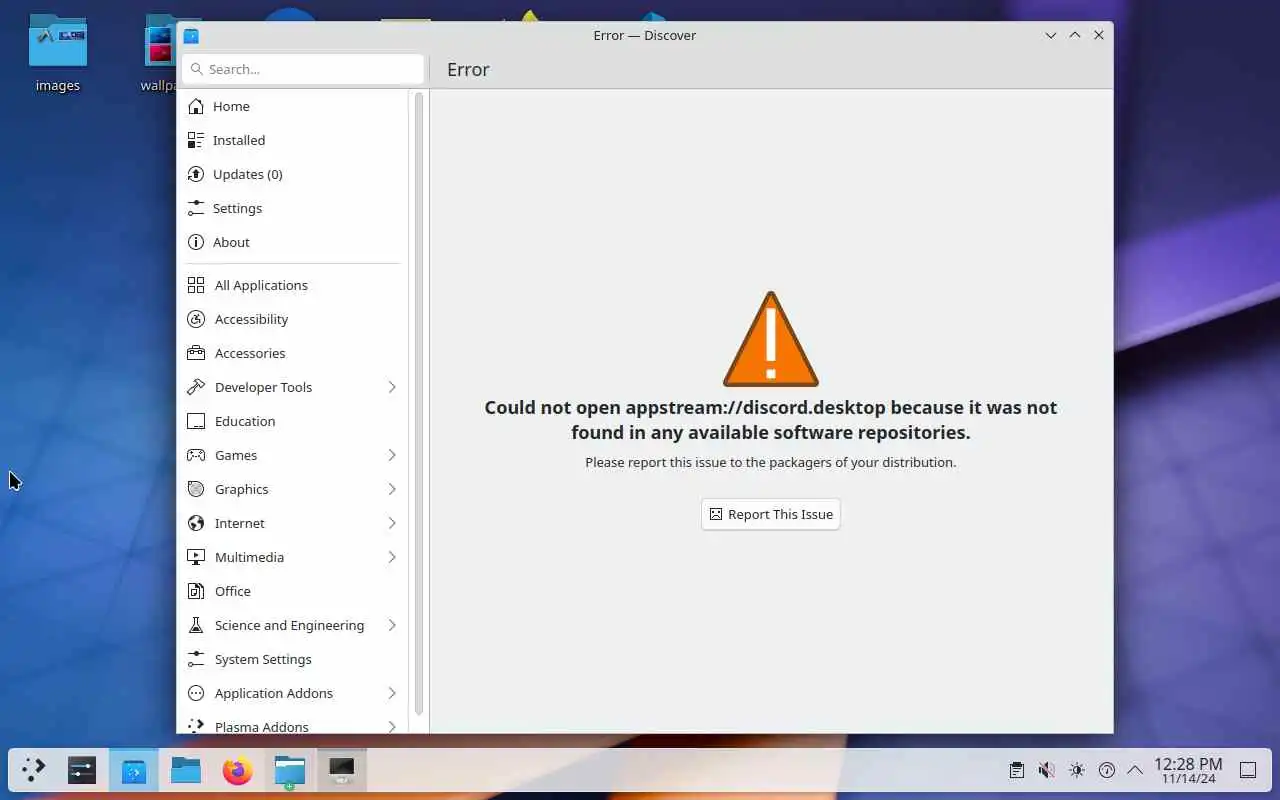Open brightness and color tray icon
The height and width of the screenshot is (800, 1280).
click(1076, 770)
